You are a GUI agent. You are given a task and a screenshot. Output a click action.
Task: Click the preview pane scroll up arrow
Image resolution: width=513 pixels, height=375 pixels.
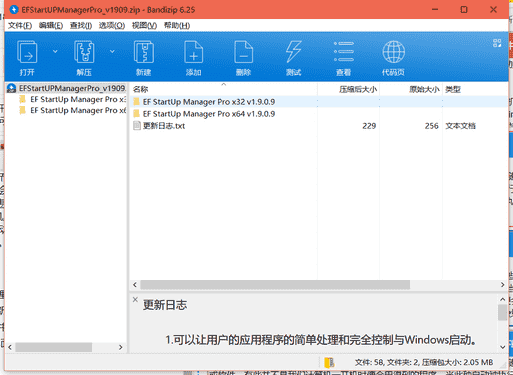coord(503,299)
